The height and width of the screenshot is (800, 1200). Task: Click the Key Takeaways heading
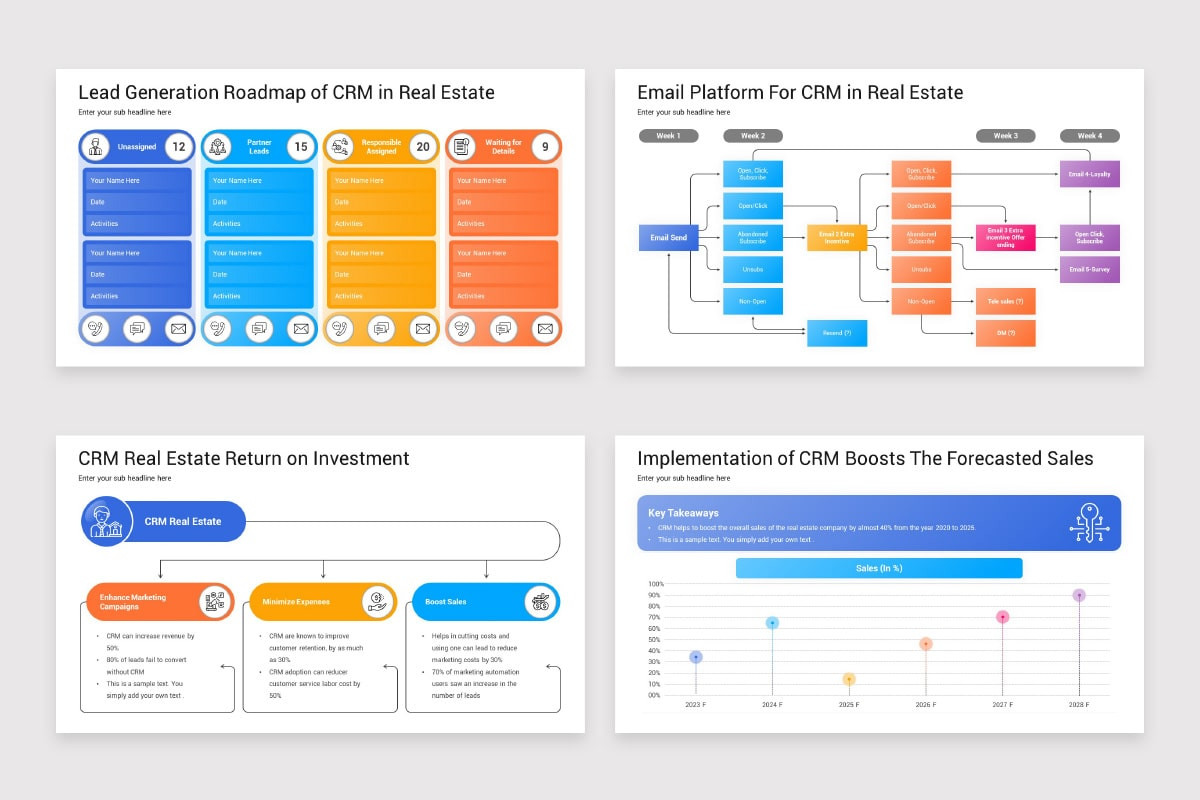(683, 513)
